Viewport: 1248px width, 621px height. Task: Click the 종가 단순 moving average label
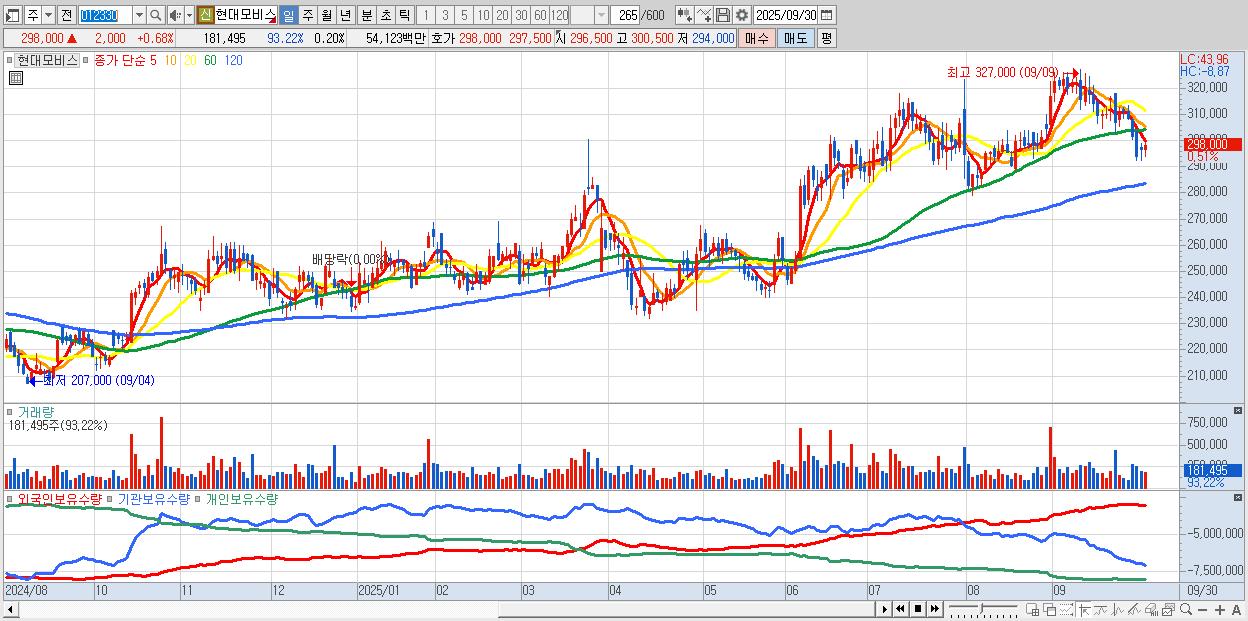[119, 60]
